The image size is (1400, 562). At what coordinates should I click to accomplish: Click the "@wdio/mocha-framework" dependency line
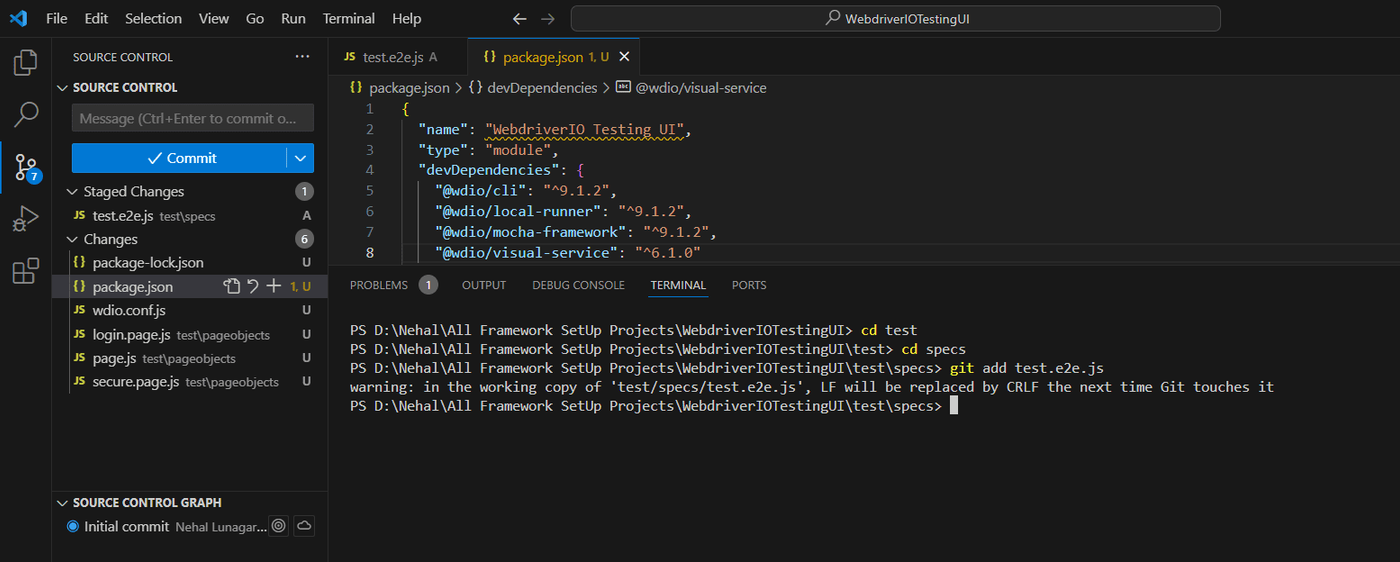pos(576,232)
